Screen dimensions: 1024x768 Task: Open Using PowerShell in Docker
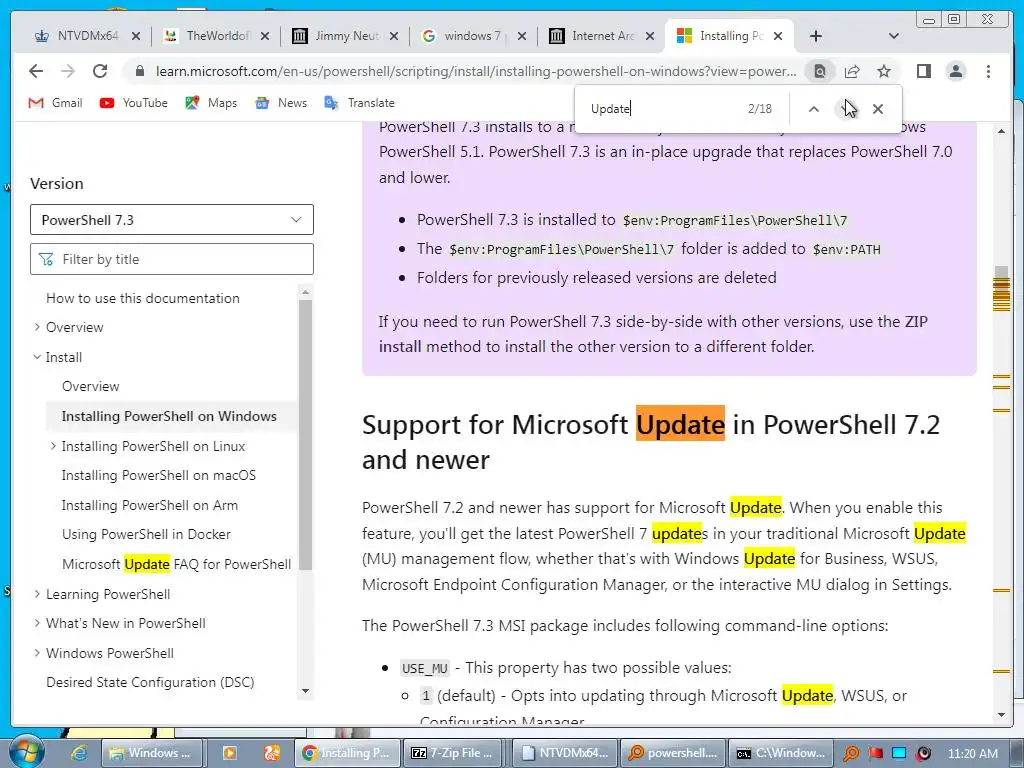tap(146, 534)
